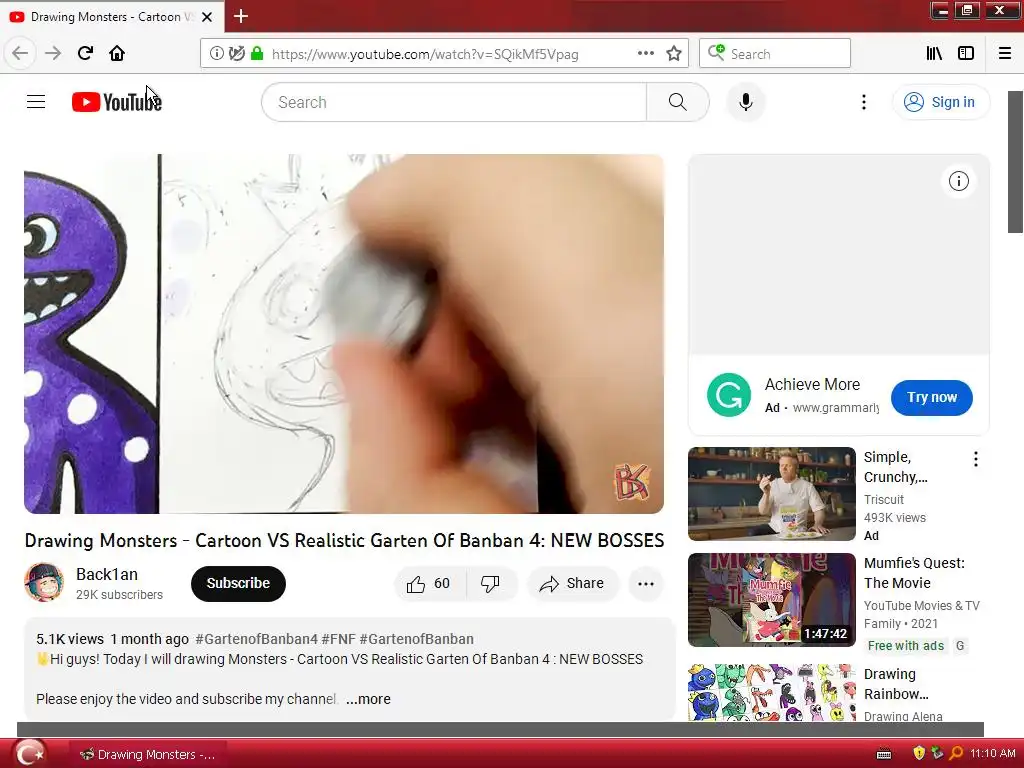Click the channel watermark logo on video
The height and width of the screenshot is (768, 1024).
[x=632, y=482]
